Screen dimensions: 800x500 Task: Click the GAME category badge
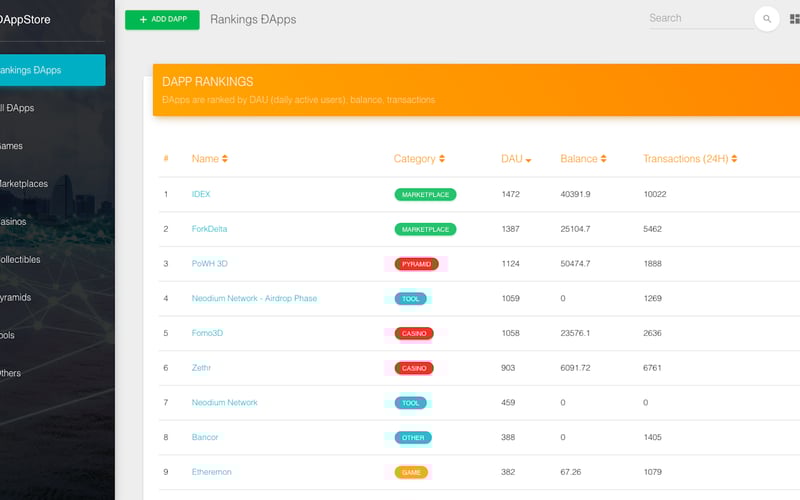(x=411, y=472)
